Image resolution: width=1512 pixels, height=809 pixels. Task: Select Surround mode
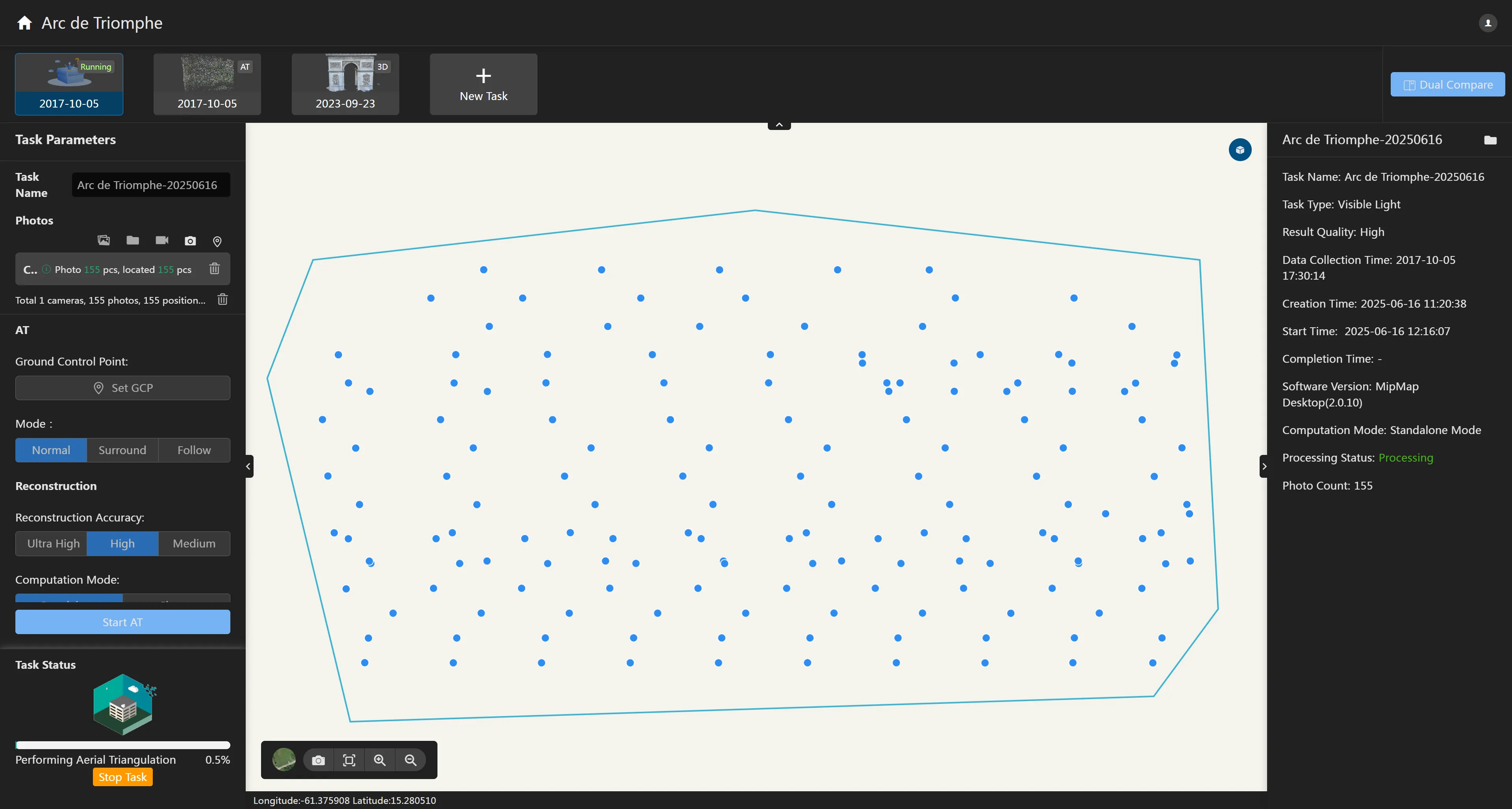[122, 450]
